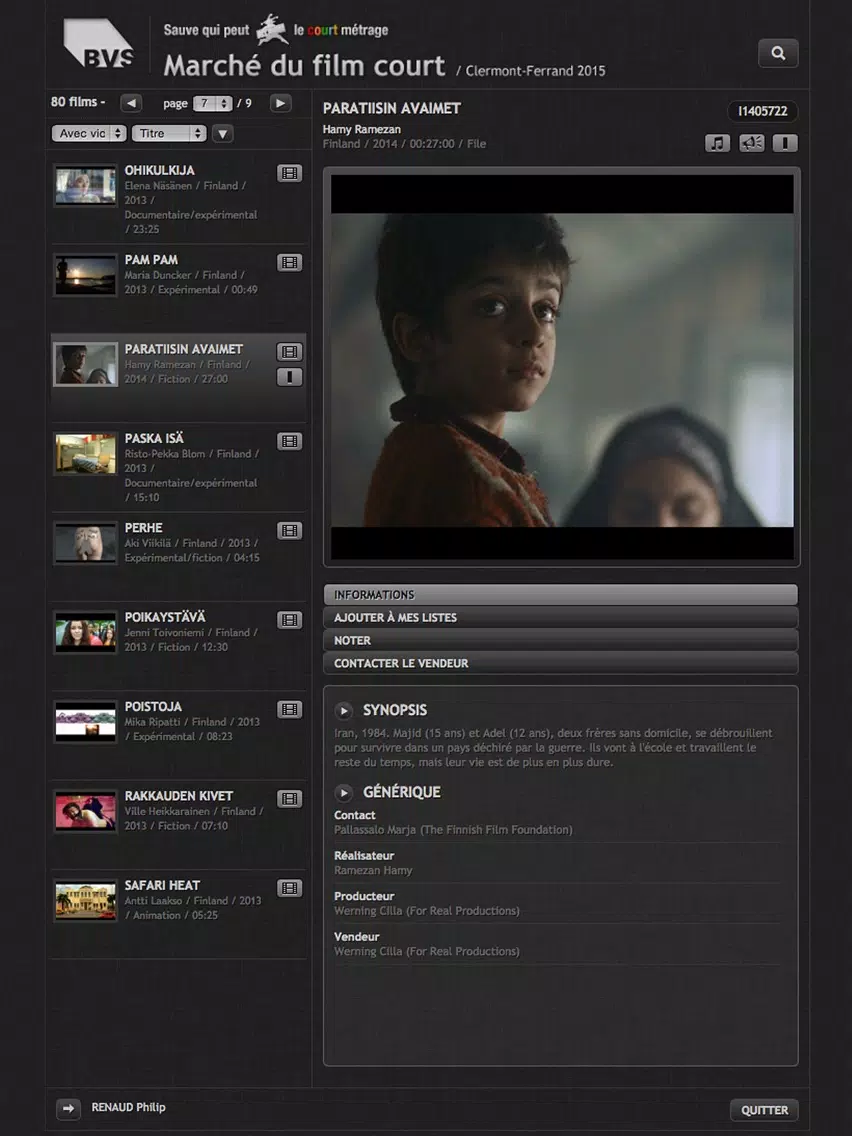
Task: Click info icon under PARATIISIN AVAIMET row
Action: (x=289, y=377)
